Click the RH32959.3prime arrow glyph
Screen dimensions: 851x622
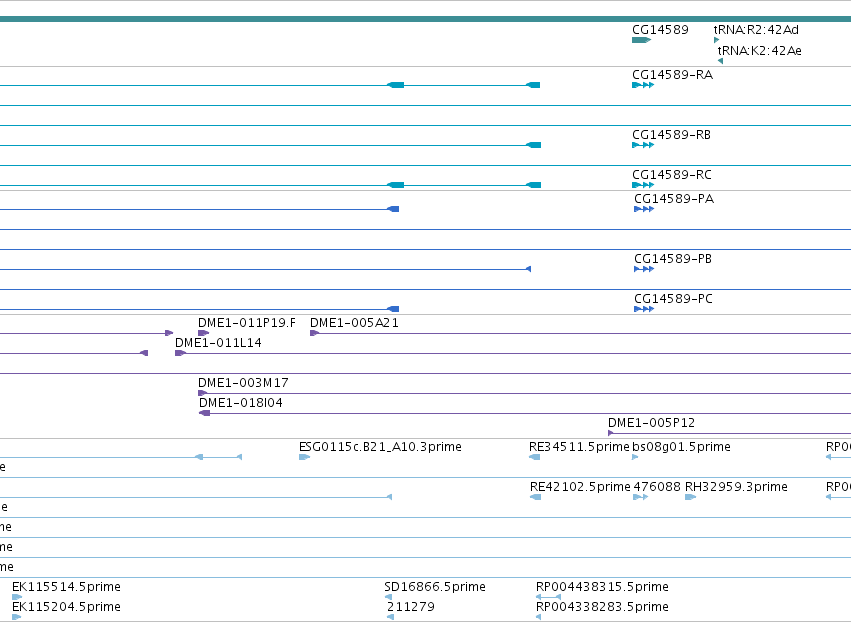pos(690,497)
